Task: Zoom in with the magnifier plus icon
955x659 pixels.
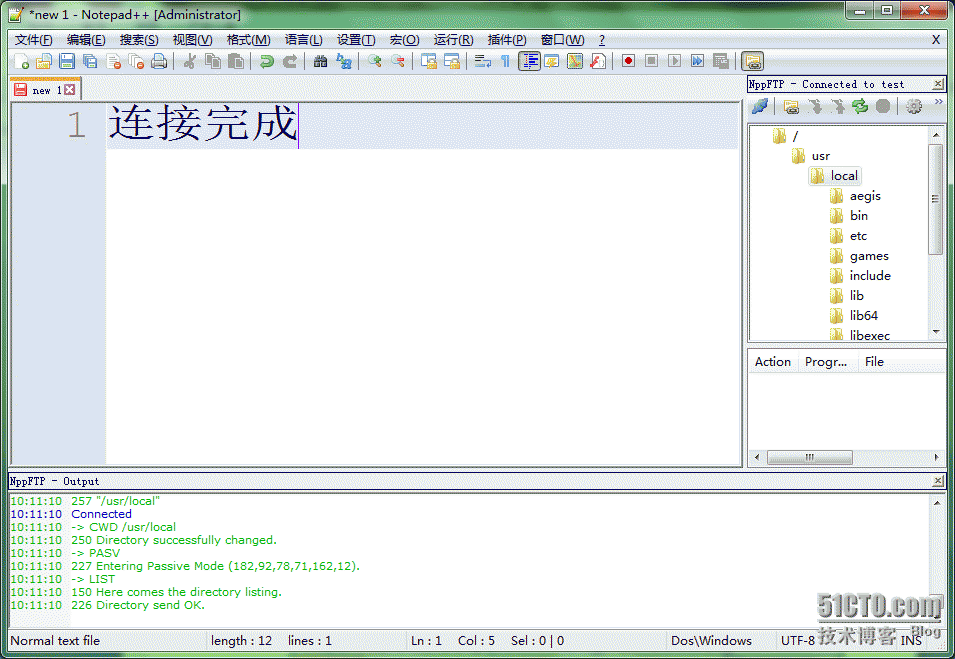Action: point(375,61)
